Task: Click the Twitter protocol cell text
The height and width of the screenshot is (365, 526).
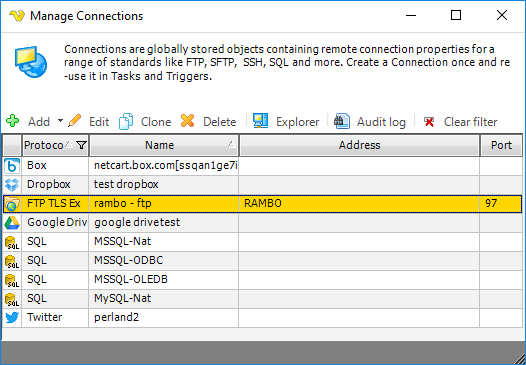Action: tap(45, 317)
